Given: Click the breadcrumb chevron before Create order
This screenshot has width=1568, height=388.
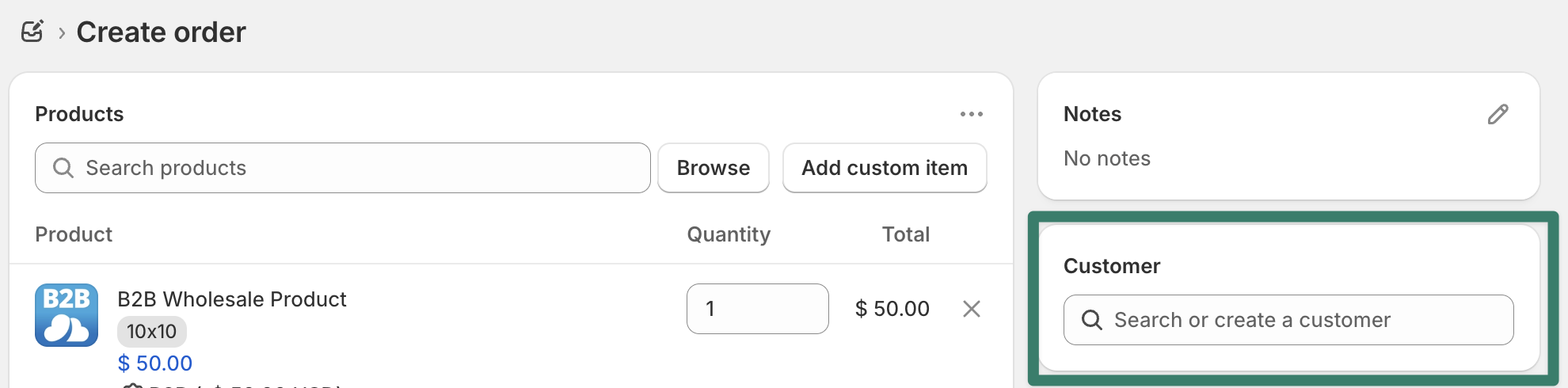Looking at the screenshot, I should [x=61, y=33].
